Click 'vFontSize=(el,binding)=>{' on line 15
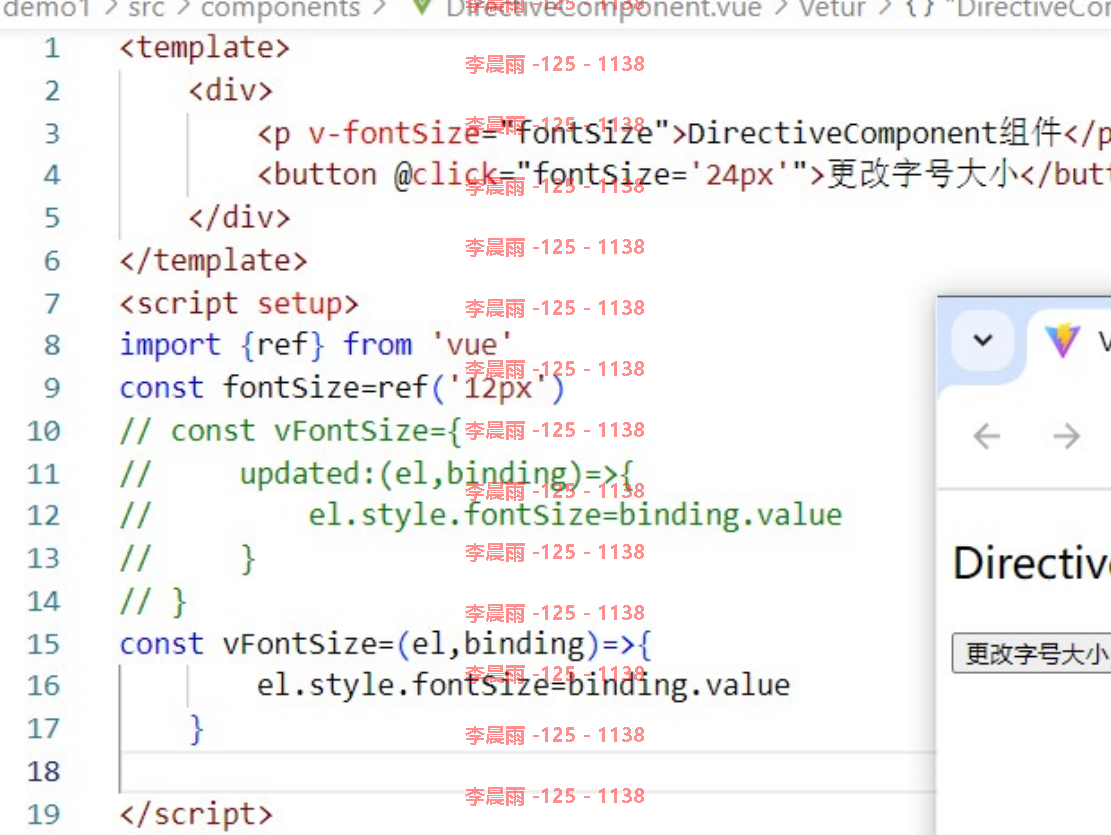This screenshot has width=1111, height=835. [x=436, y=644]
